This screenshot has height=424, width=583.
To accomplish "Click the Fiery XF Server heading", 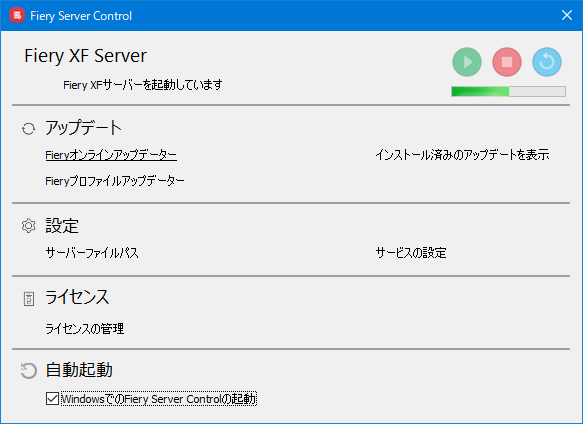I will click(x=86, y=56).
